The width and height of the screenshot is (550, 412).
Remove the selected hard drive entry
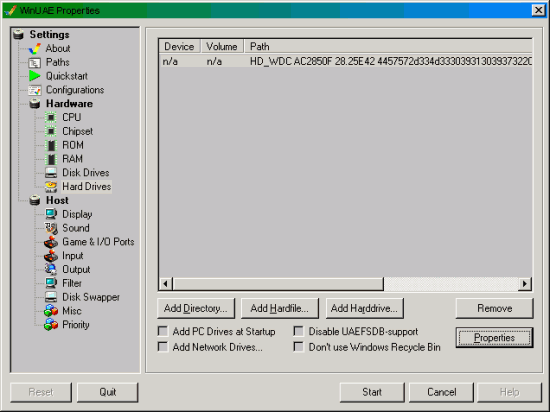point(495,309)
